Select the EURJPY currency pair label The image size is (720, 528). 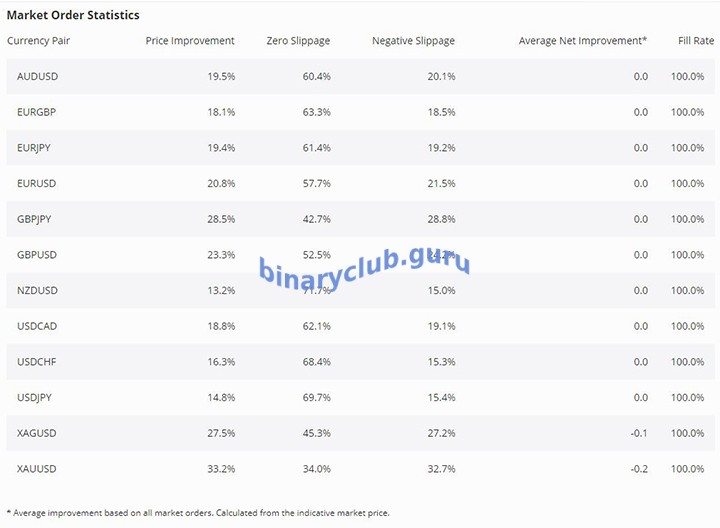[x=35, y=148]
